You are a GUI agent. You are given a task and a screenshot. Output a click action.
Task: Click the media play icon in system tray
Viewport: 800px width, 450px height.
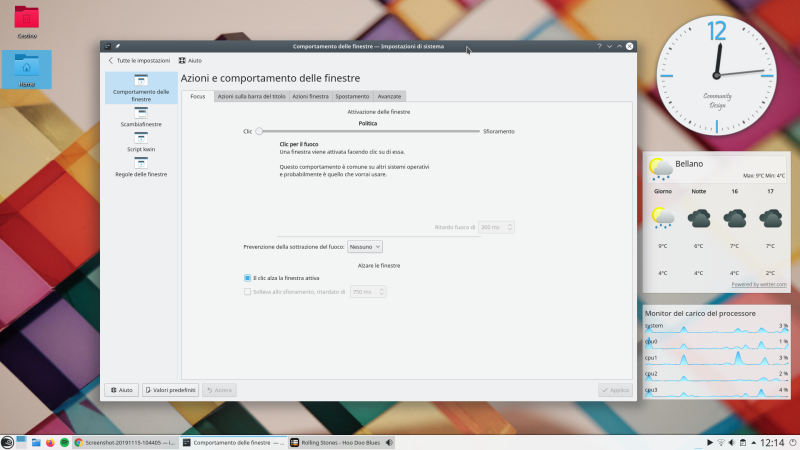pos(710,442)
